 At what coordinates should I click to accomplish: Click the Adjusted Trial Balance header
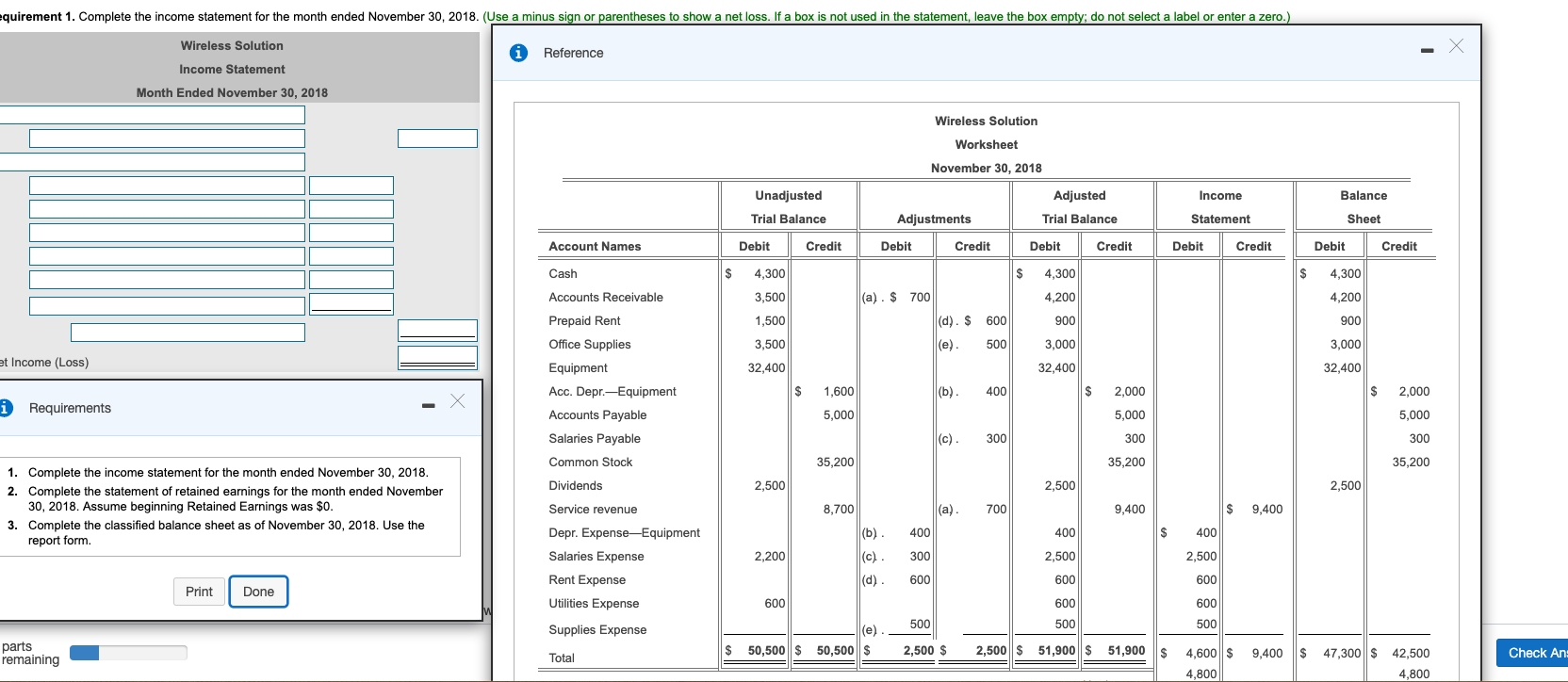[x=1080, y=207]
